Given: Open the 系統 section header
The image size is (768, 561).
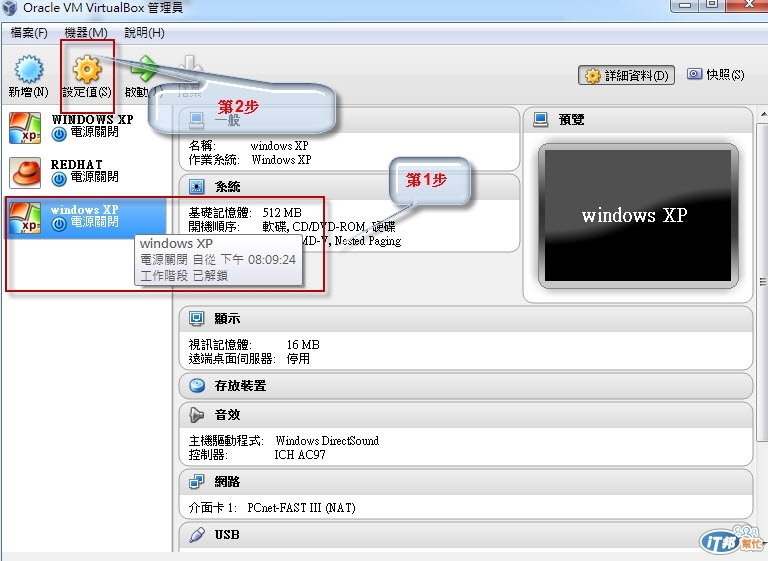Looking at the screenshot, I should (349, 187).
